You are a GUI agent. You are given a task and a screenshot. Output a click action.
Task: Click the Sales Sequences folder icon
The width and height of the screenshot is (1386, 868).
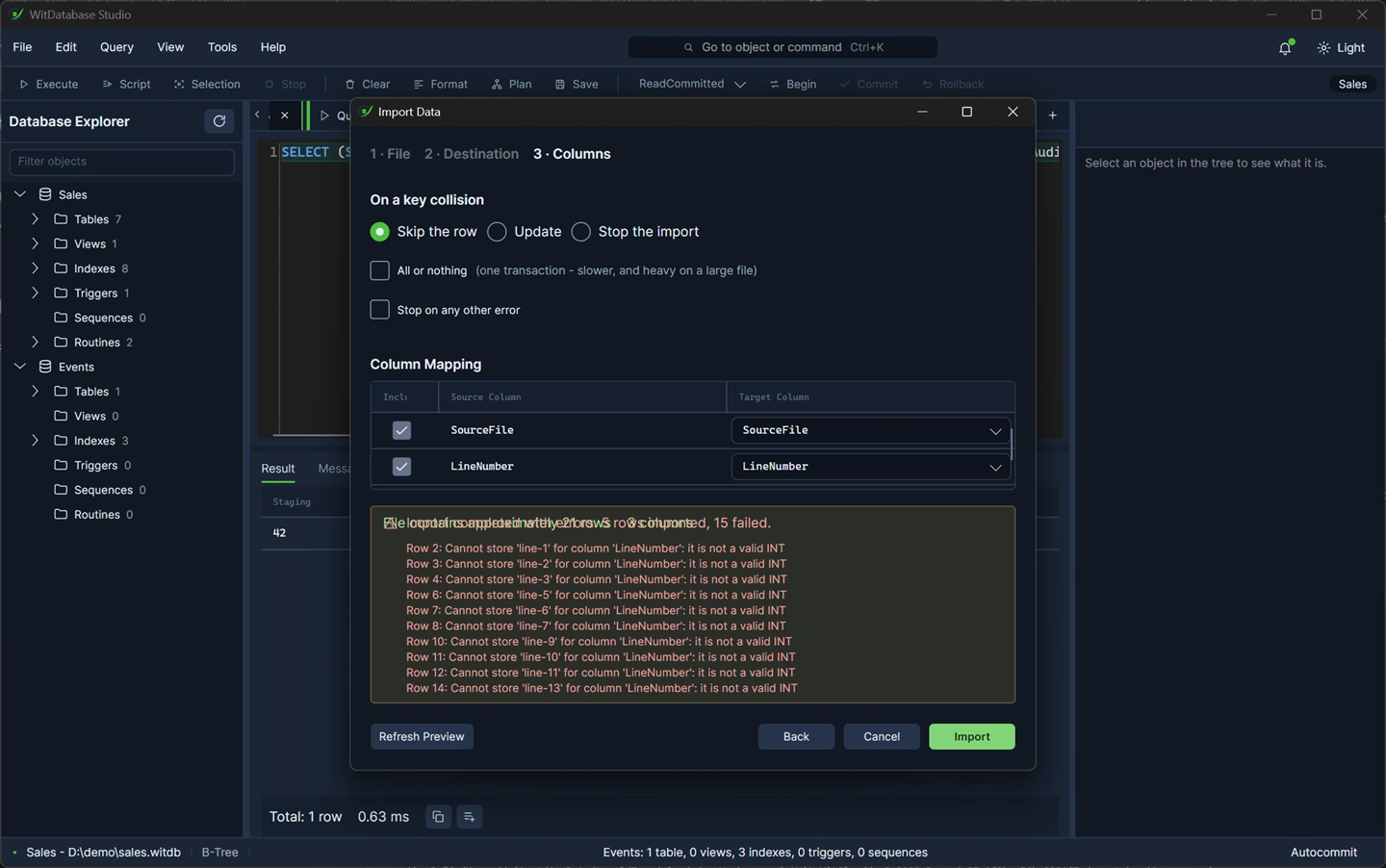61,318
